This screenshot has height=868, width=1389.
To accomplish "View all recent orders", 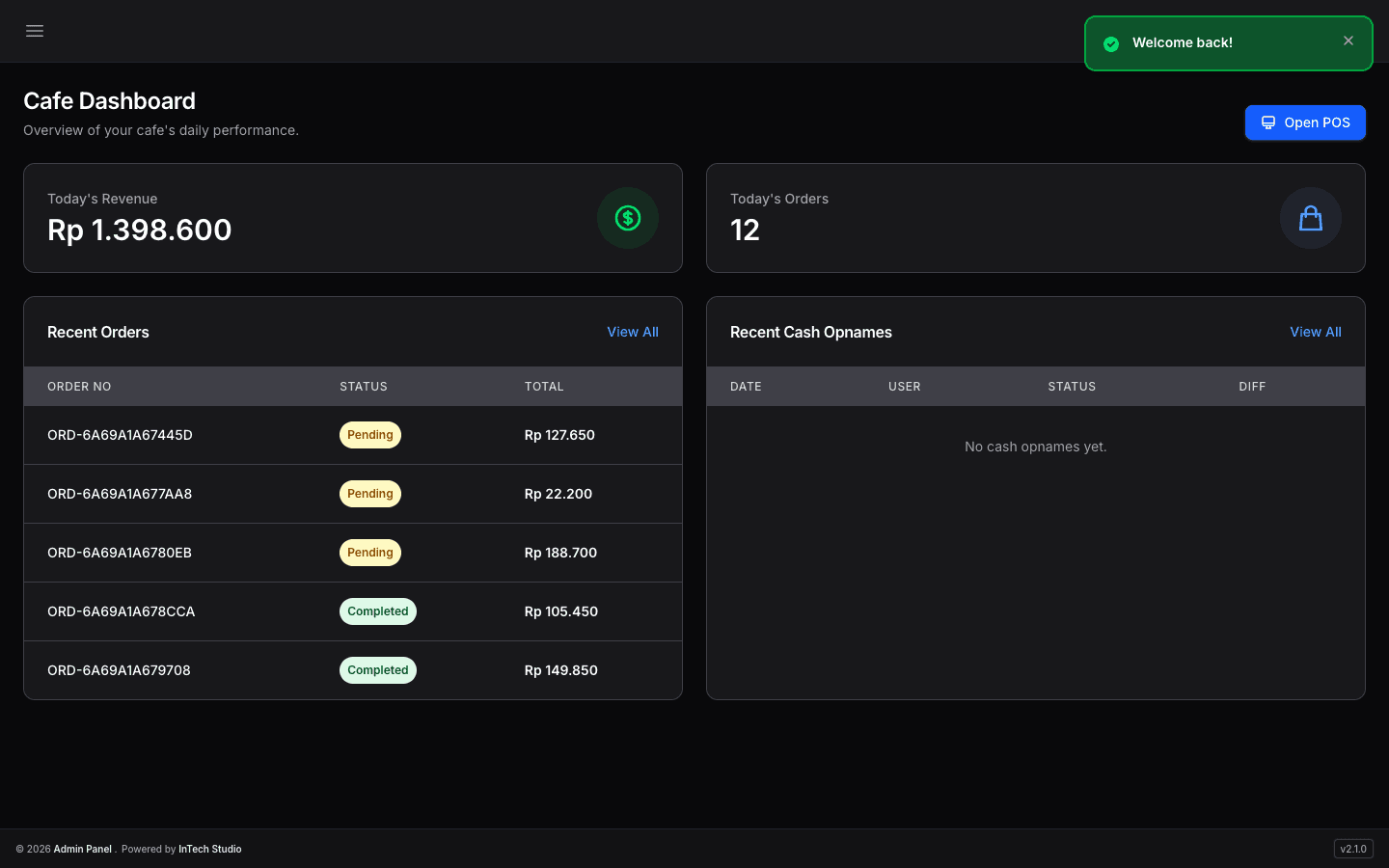I will click(x=633, y=332).
